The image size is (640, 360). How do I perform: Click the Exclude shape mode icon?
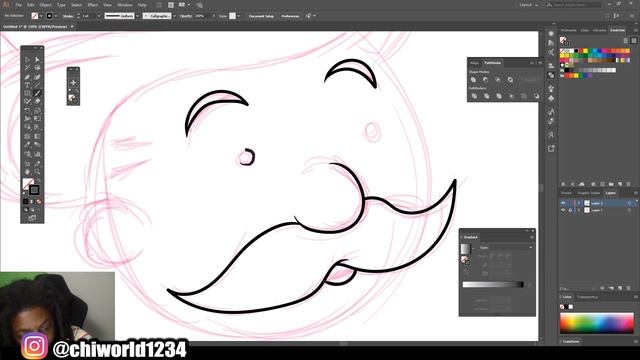(x=510, y=80)
